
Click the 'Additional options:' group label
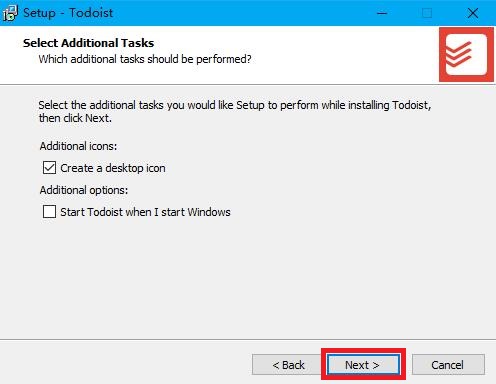coord(84,190)
